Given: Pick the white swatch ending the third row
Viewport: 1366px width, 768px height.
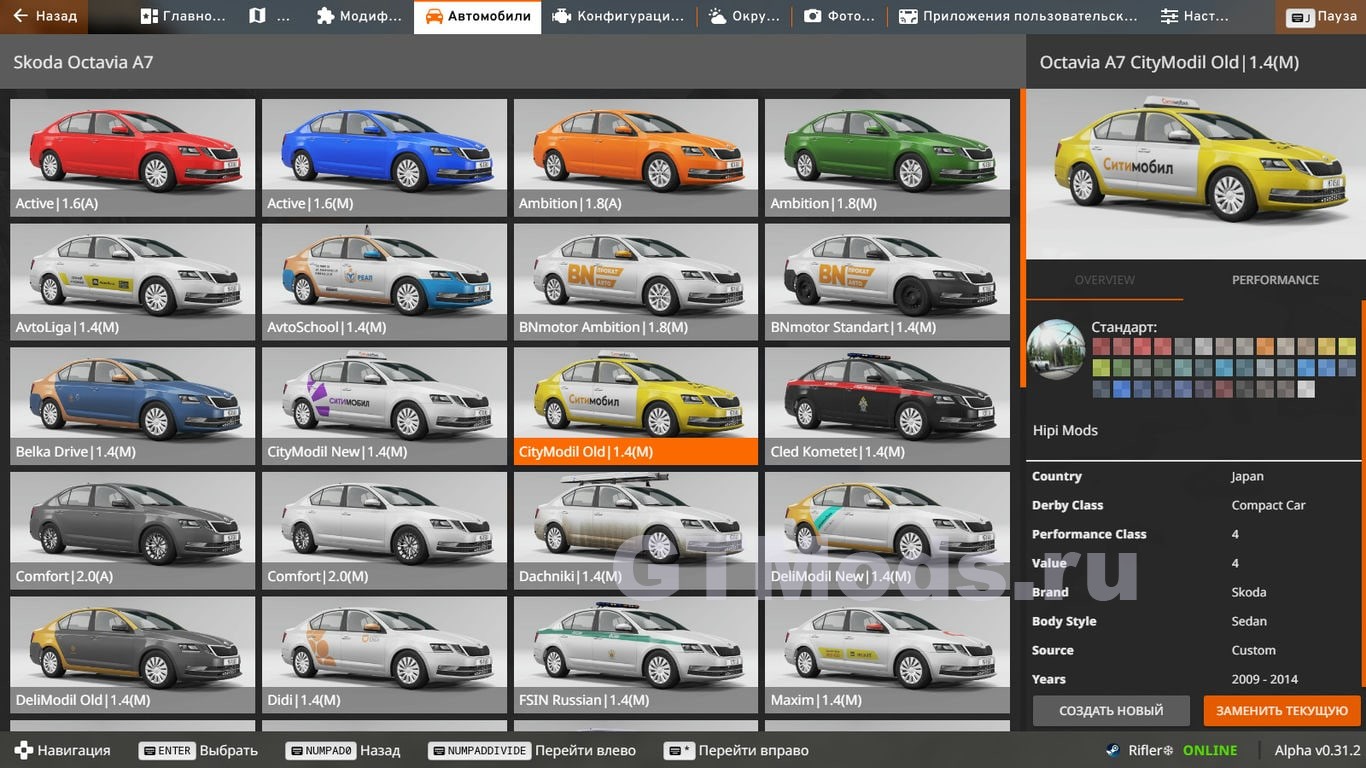Looking at the screenshot, I should [1306, 389].
